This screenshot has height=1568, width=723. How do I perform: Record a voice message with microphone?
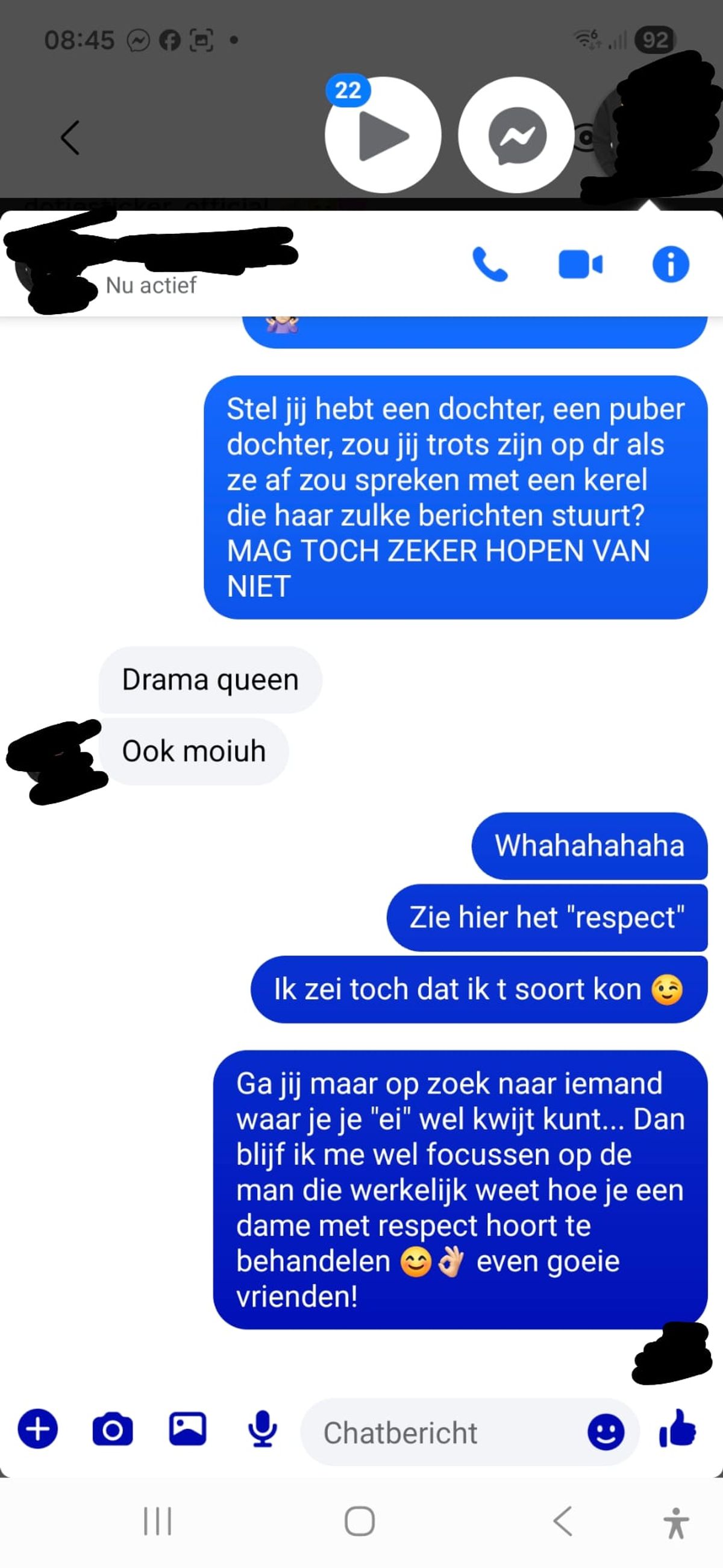click(x=263, y=1428)
